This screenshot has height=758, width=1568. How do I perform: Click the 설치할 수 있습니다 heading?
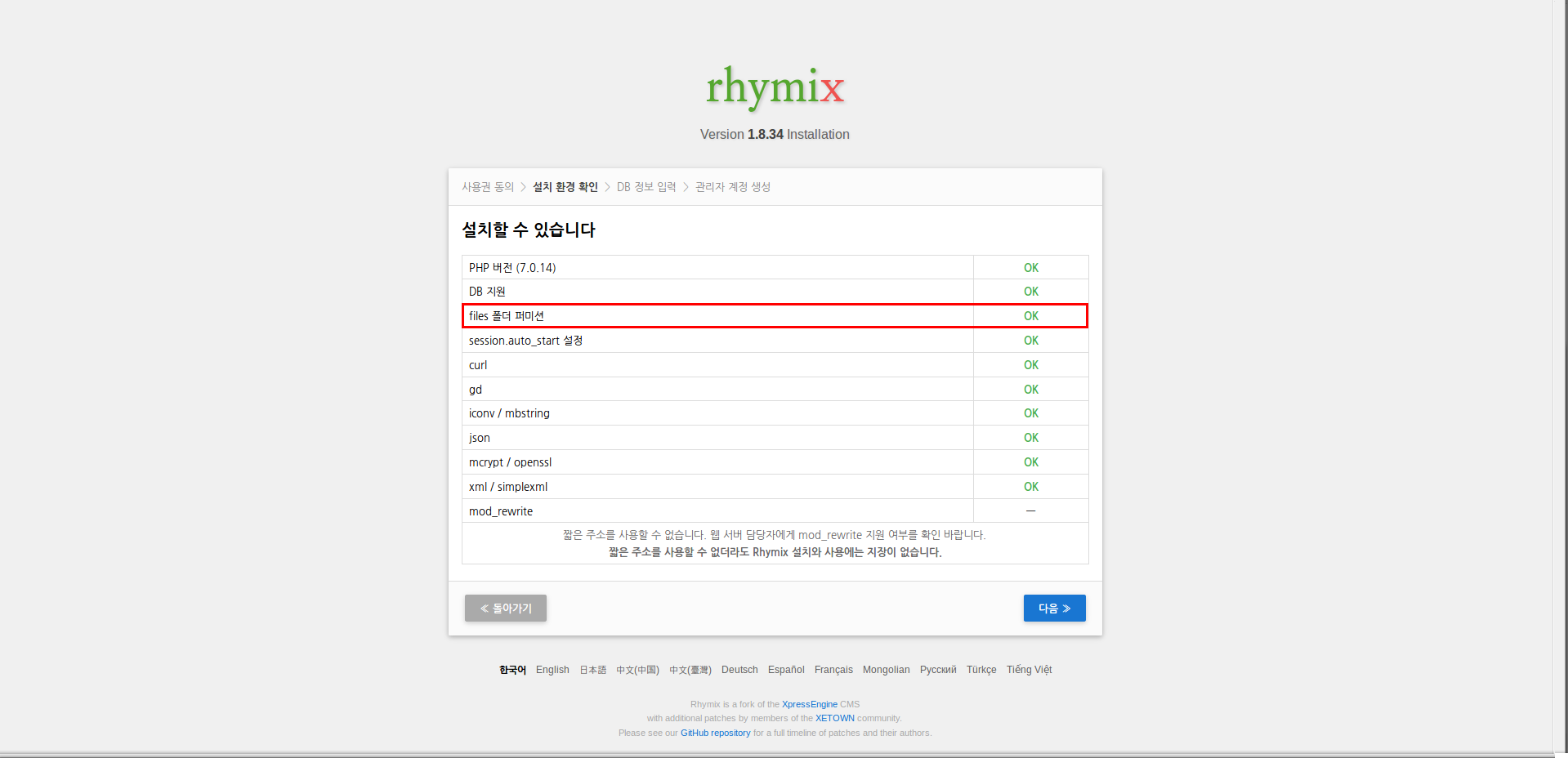coord(529,230)
